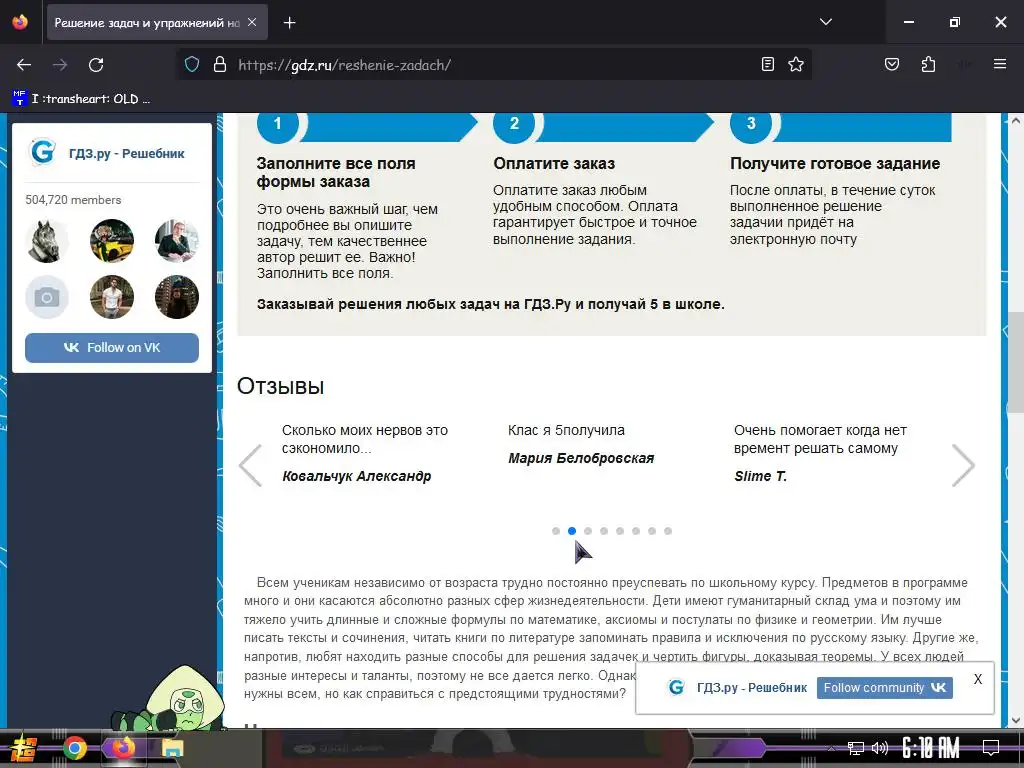Screen dimensions: 1024x768
Task: Select the first review carousel dot
Action: [556, 531]
